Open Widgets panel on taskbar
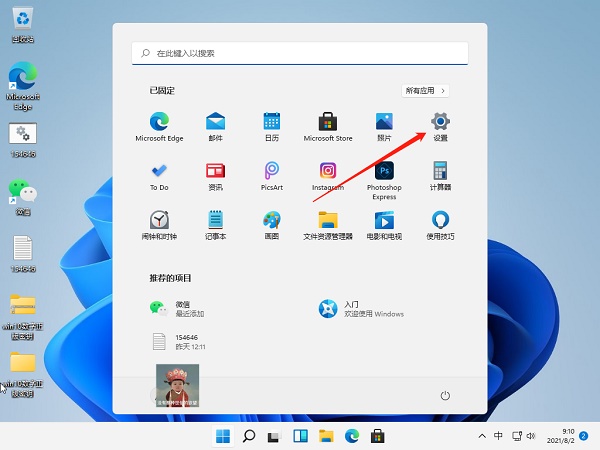The image size is (600, 450). (x=300, y=436)
